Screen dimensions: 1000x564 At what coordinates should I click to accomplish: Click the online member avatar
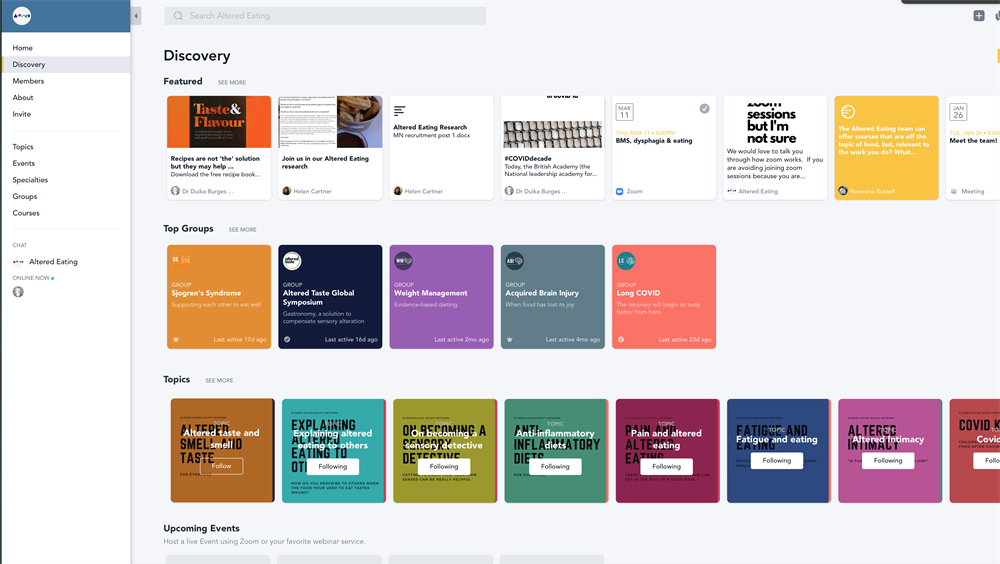click(x=18, y=292)
